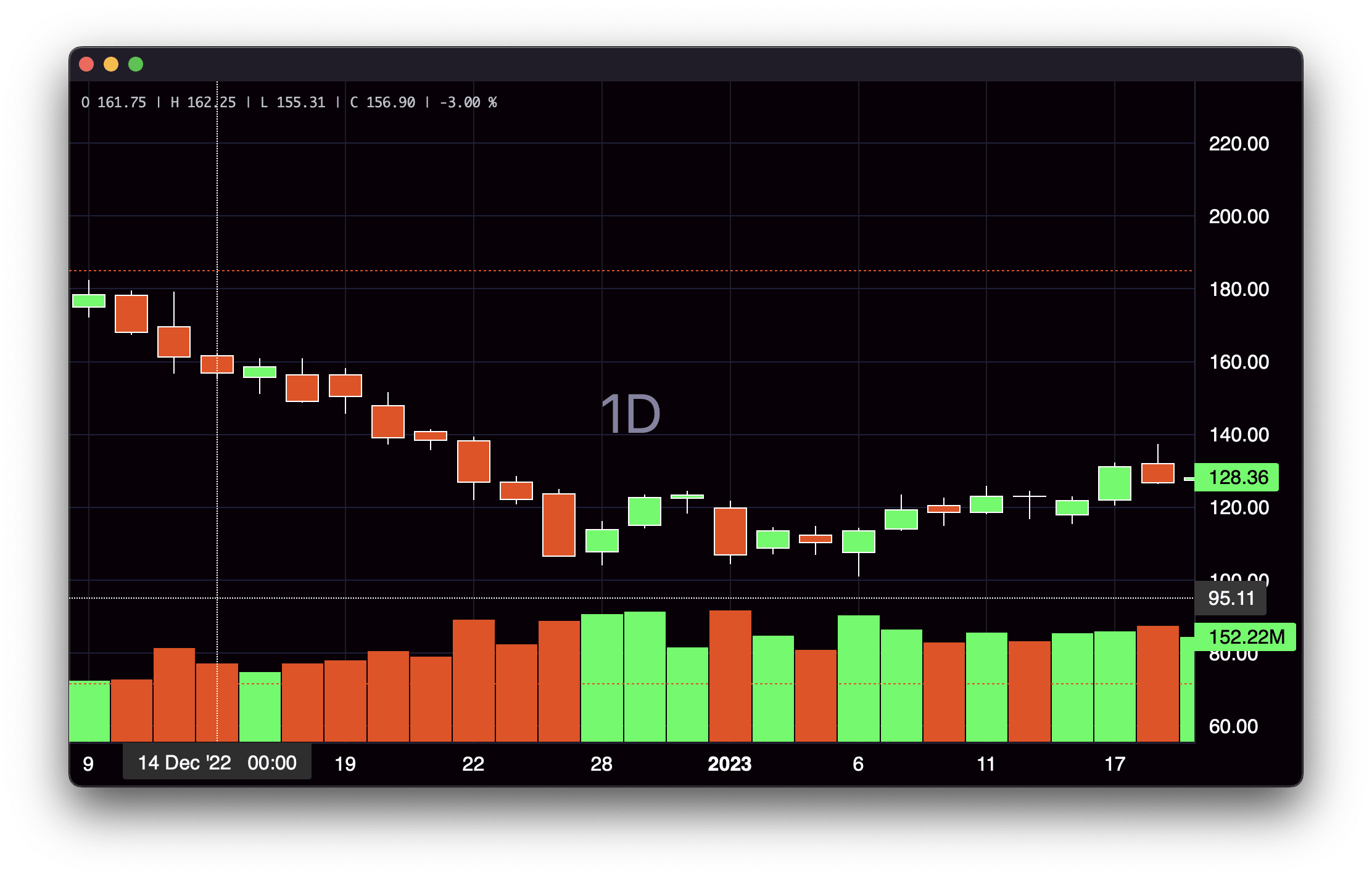This screenshot has height=878, width=1372.
Task: Click the OHLC legend text at top
Action: click(289, 102)
